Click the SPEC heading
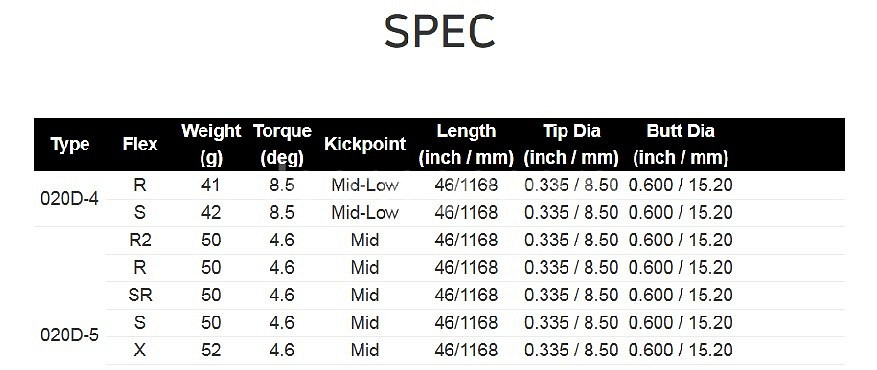Screen dimensions: 877x370 click(440, 31)
